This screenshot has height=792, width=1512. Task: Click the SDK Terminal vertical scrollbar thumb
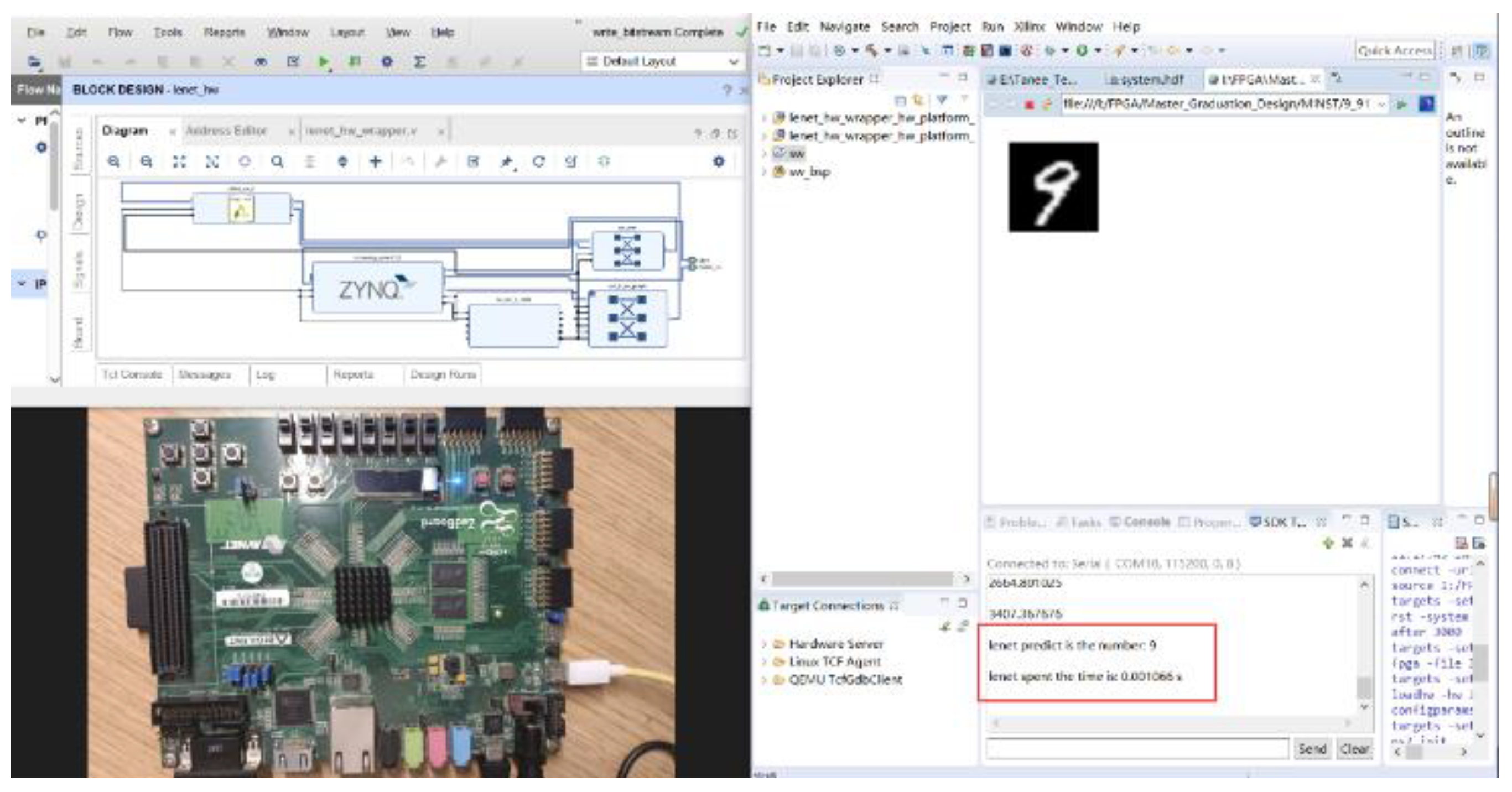point(1364,686)
